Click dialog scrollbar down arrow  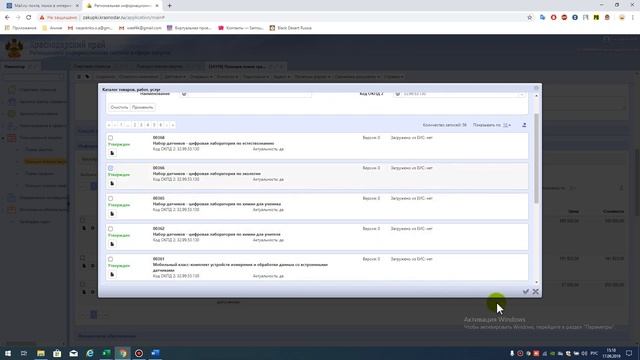click(x=536, y=282)
